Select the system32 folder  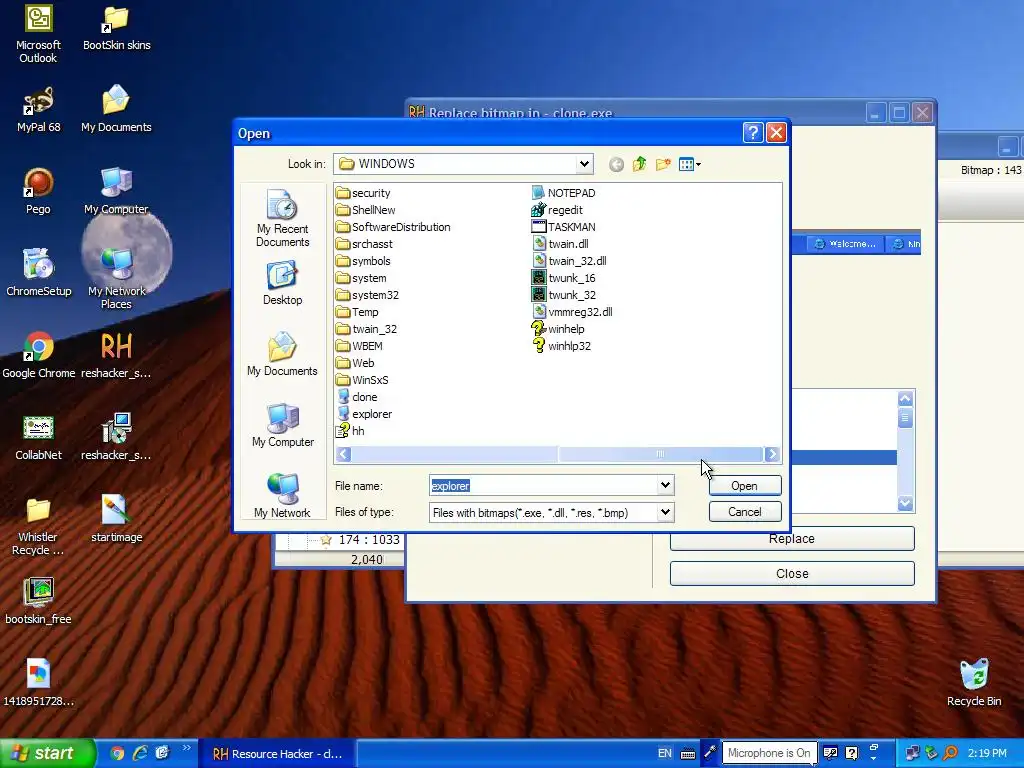pyautogui.click(x=367, y=295)
